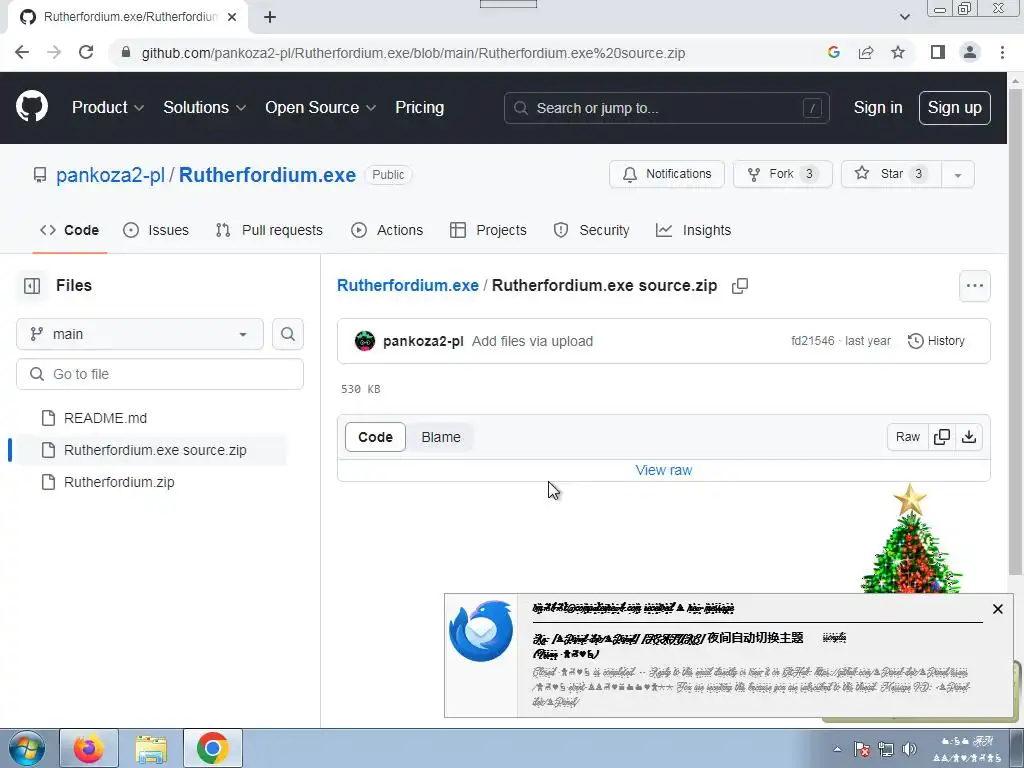This screenshot has width=1024, height=768.
Task: Switch to Blame view
Action: pos(441,437)
